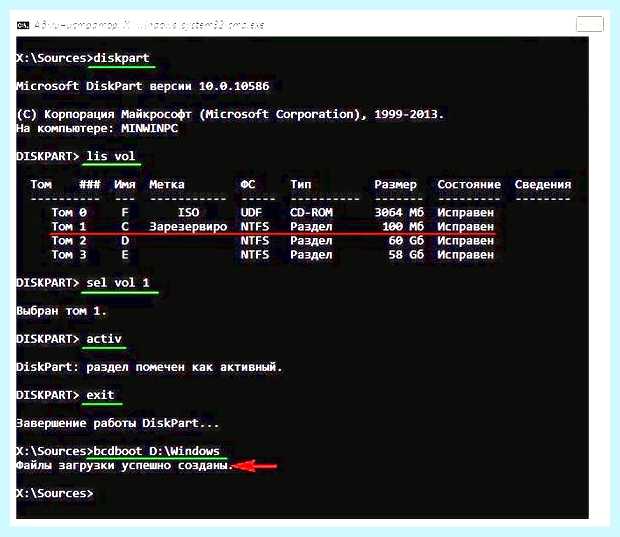Click the '100 Мб' size value
620x537 pixels.
click(x=403, y=227)
